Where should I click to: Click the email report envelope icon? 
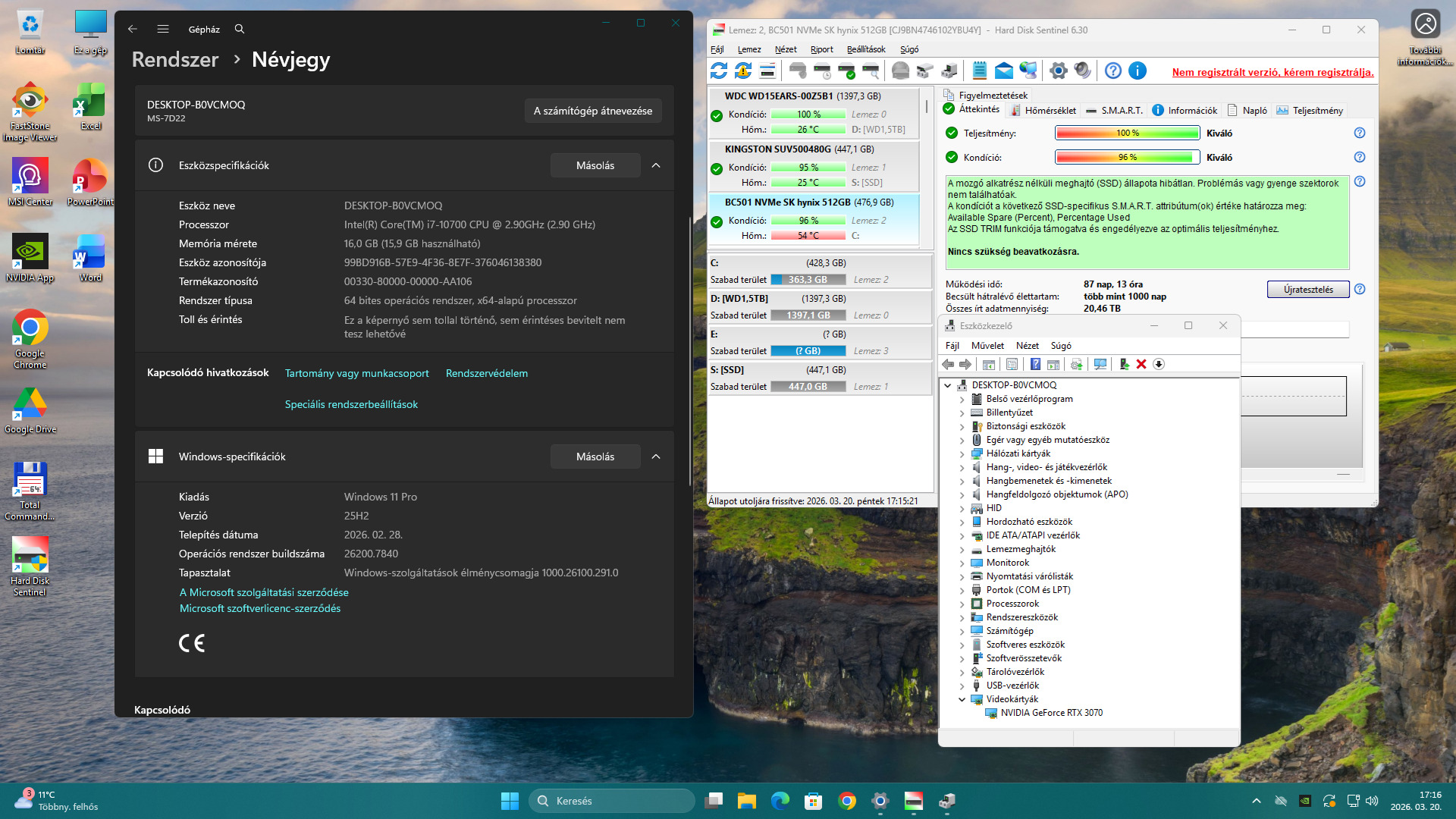point(1003,71)
